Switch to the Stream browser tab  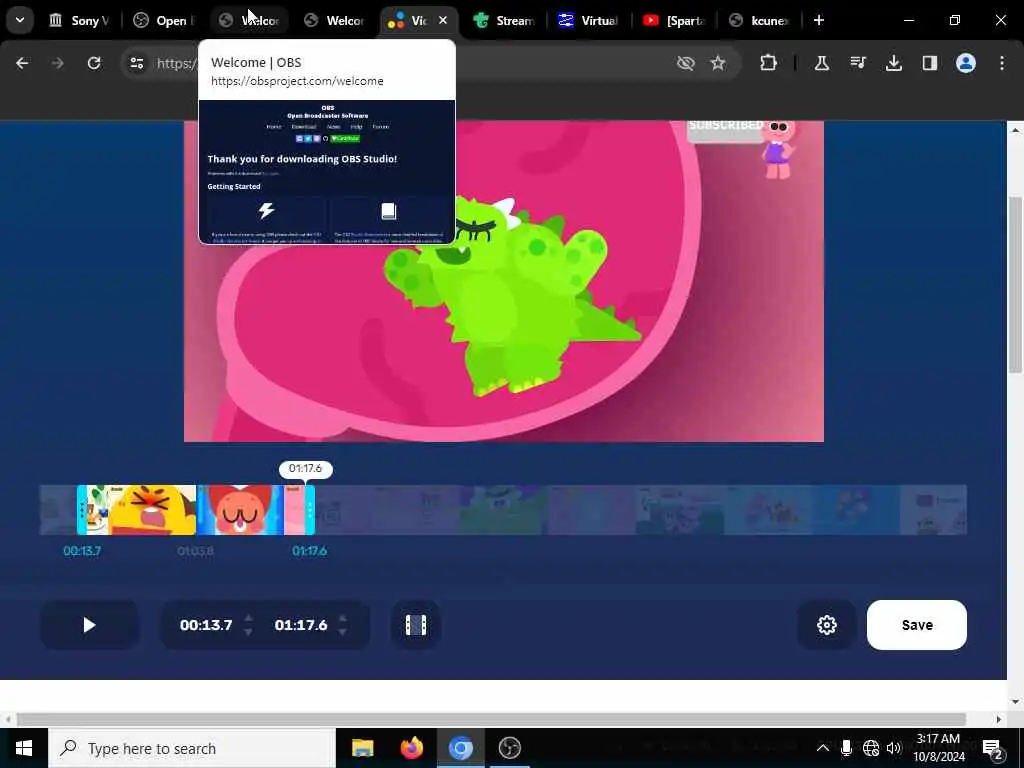click(x=504, y=20)
